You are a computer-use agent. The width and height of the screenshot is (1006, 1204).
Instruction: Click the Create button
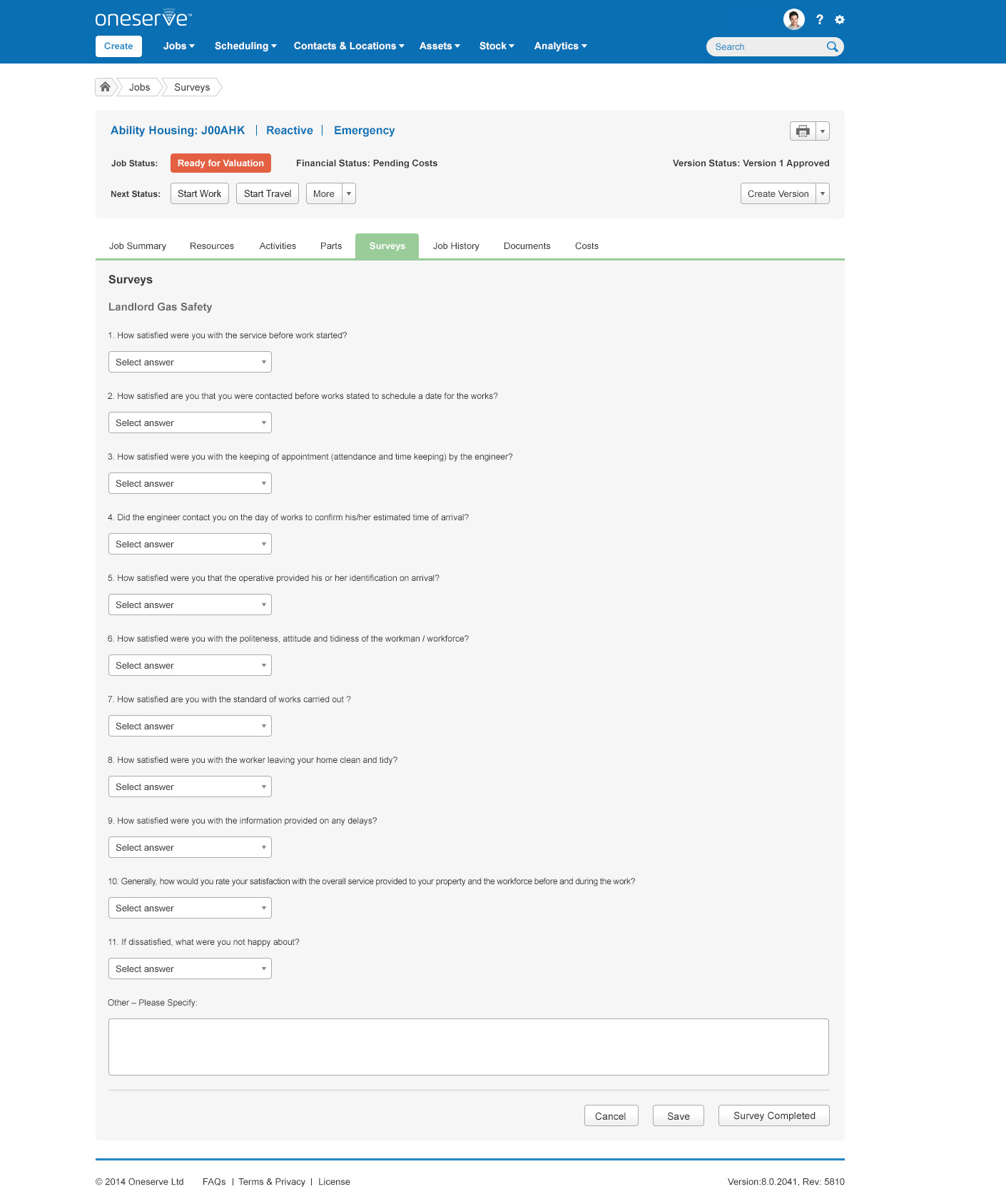pyautogui.click(x=118, y=46)
